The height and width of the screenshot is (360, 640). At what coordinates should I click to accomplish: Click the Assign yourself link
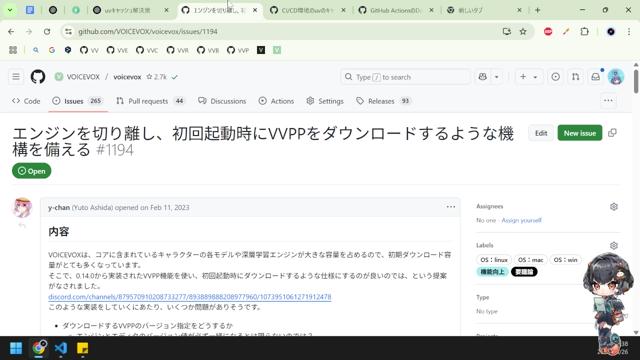521,220
